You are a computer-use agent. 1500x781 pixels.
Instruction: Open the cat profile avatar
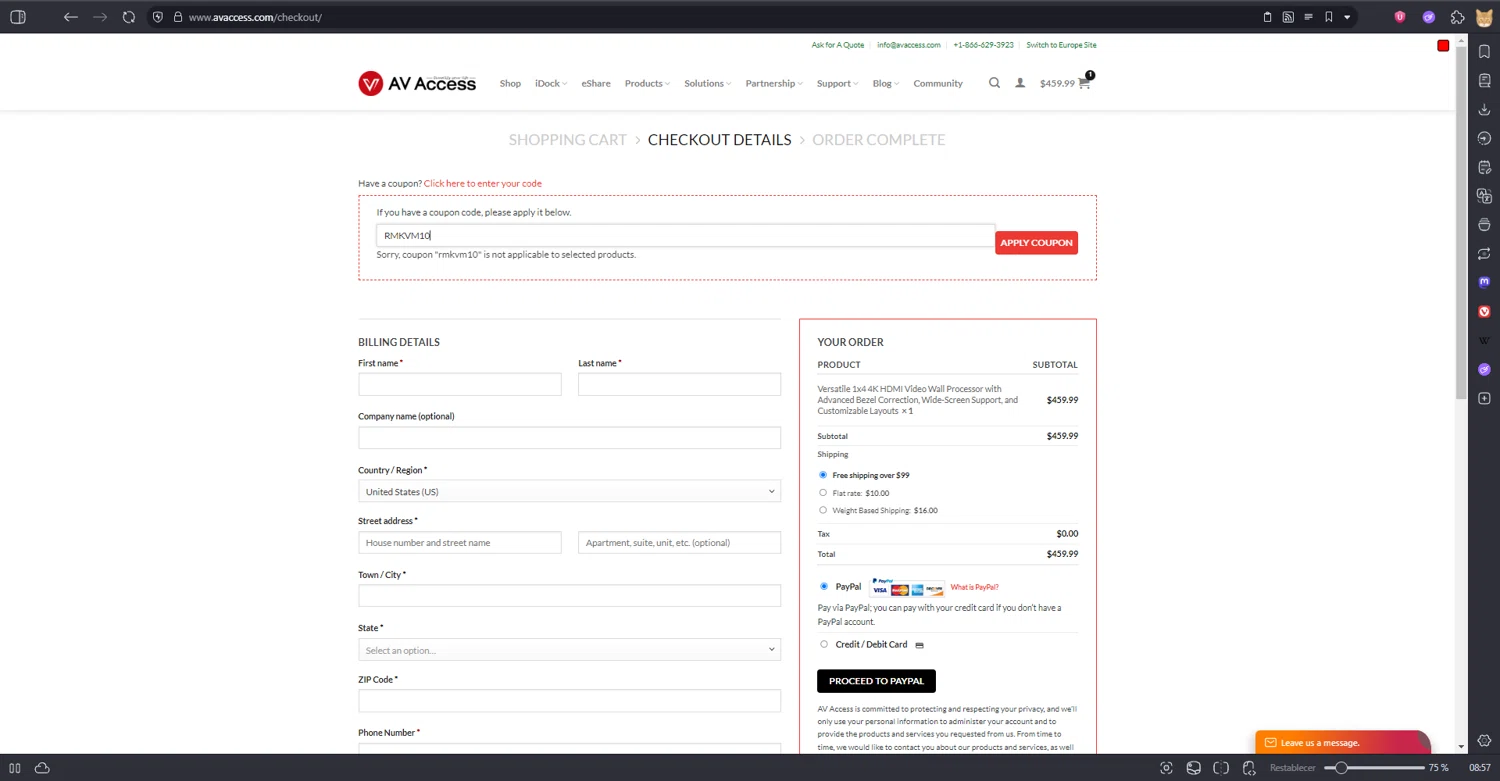click(x=1485, y=17)
